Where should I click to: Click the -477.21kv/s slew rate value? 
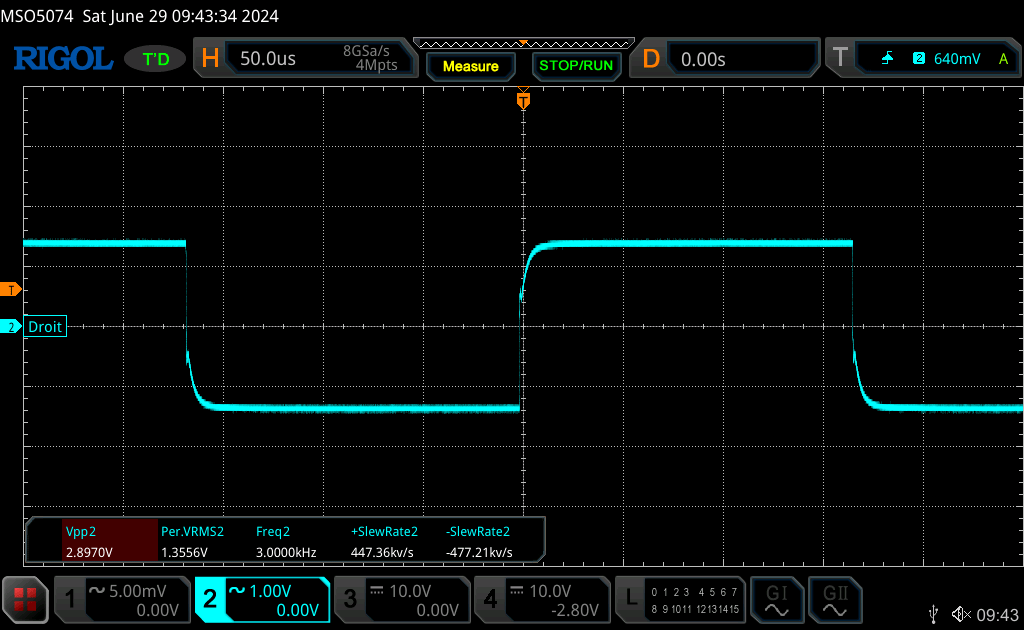[479, 552]
